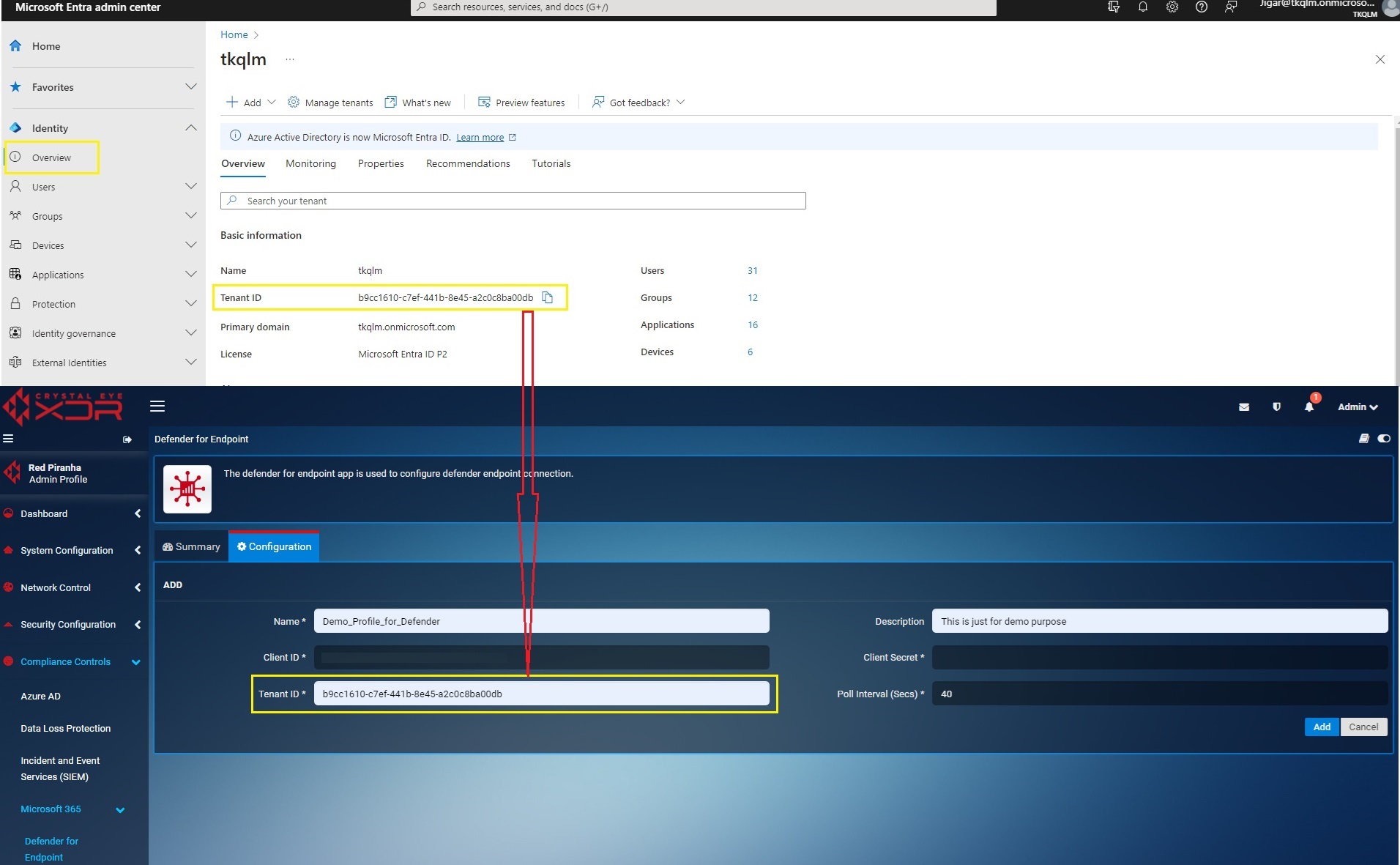Image resolution: width=1400 pixels, height=865 pixels.
Task: Open What's new link
Action: pyautogui.click(x=418, y=103)
